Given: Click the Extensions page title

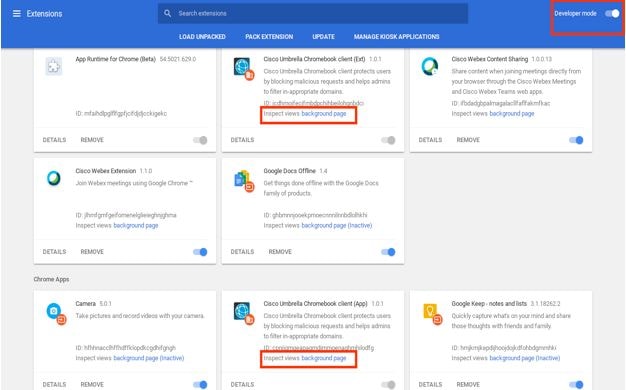Looking at the screenshot, I should point(44,14).
